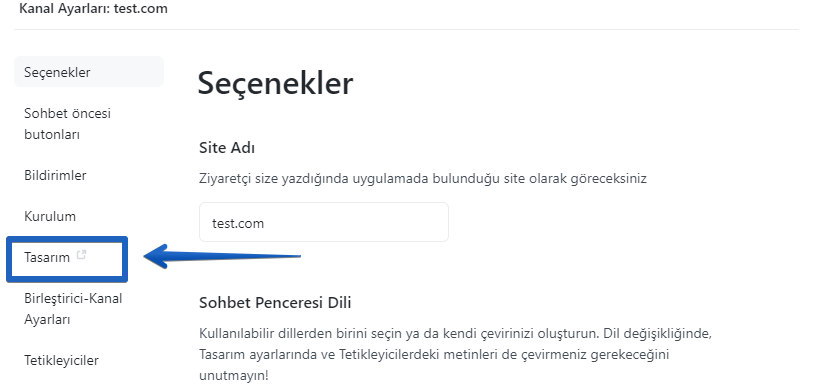Click the large Seçenekler page heading
This screenshot has height=389, width=815.
pos(275,83)
